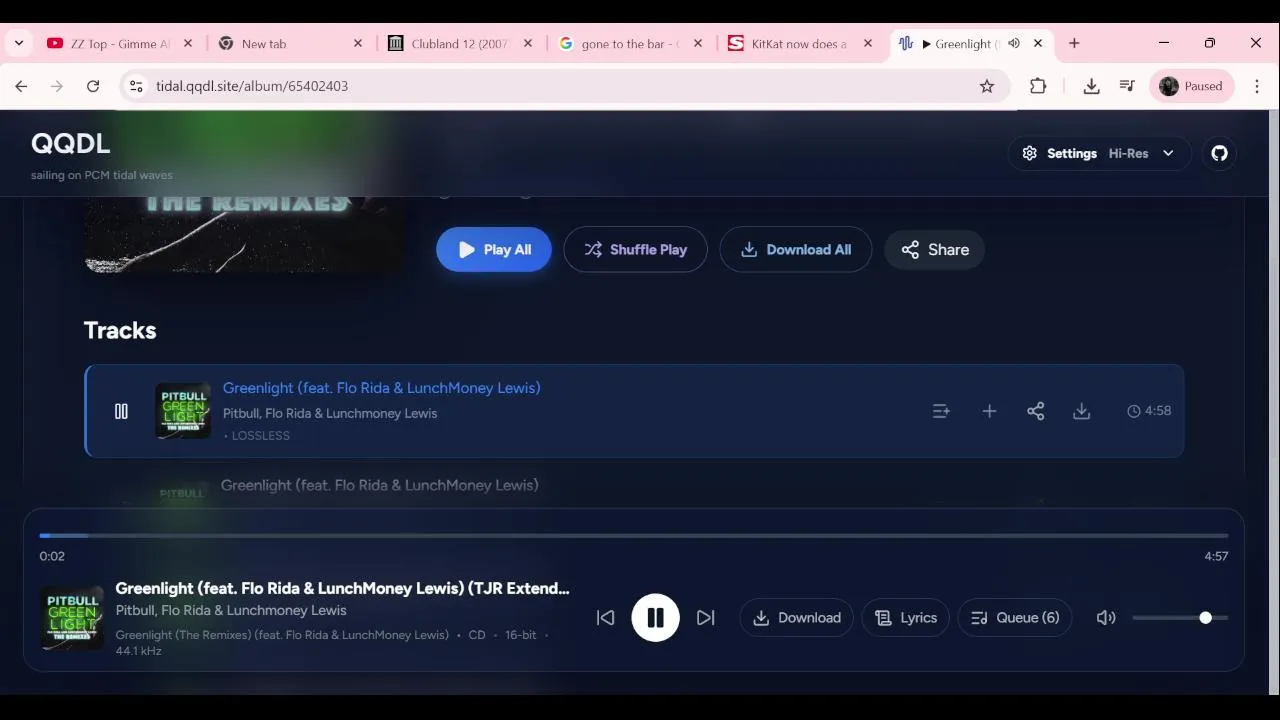Reload the page
Screen dimensions: 1280x720
click(93, 86)
